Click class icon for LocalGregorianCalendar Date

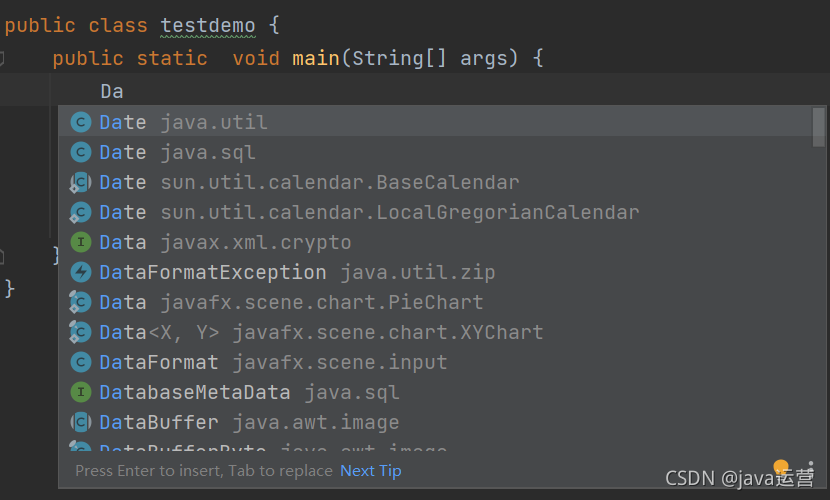point(81,213)
